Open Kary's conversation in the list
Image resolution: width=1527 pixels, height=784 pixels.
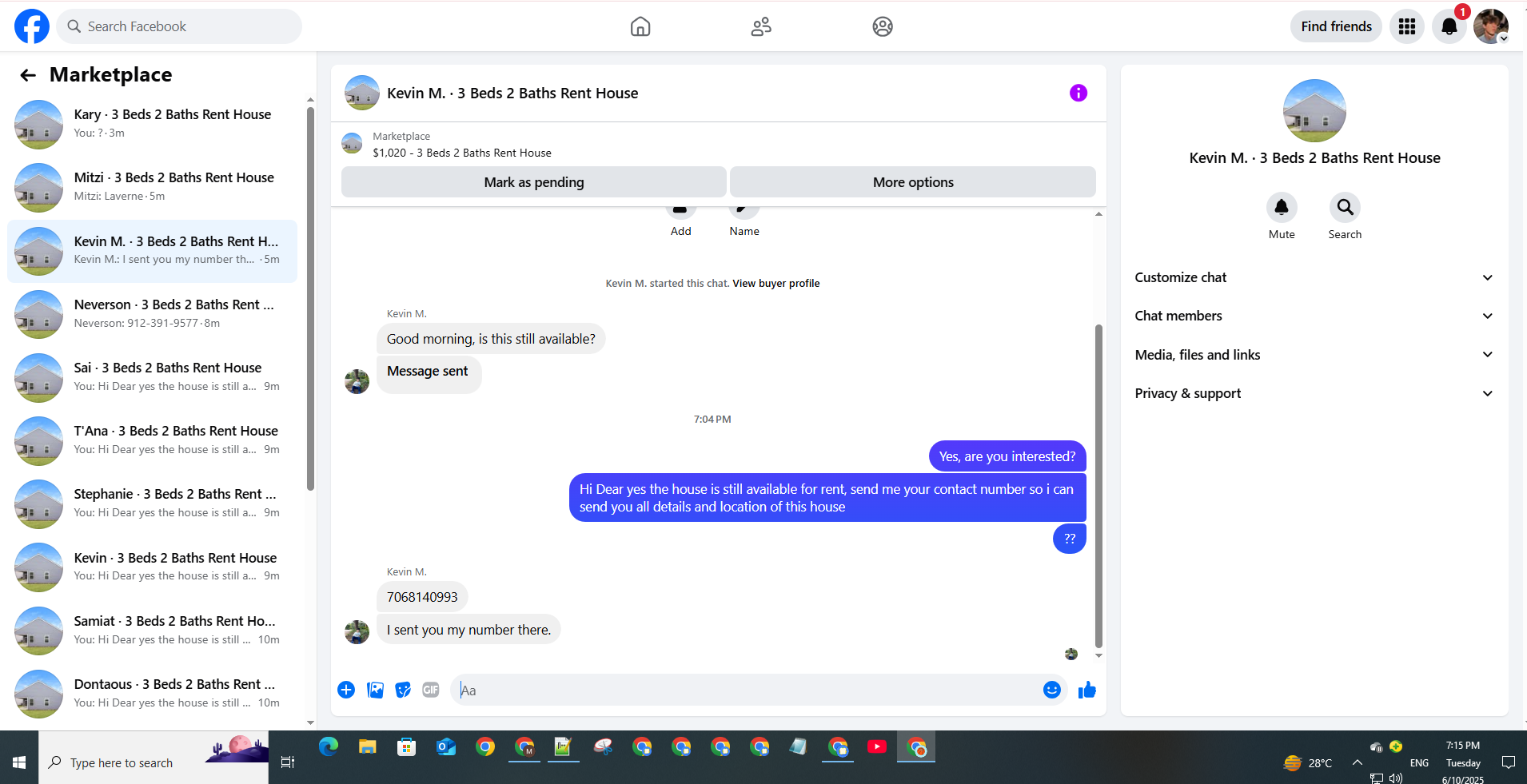tap(152, 124)
